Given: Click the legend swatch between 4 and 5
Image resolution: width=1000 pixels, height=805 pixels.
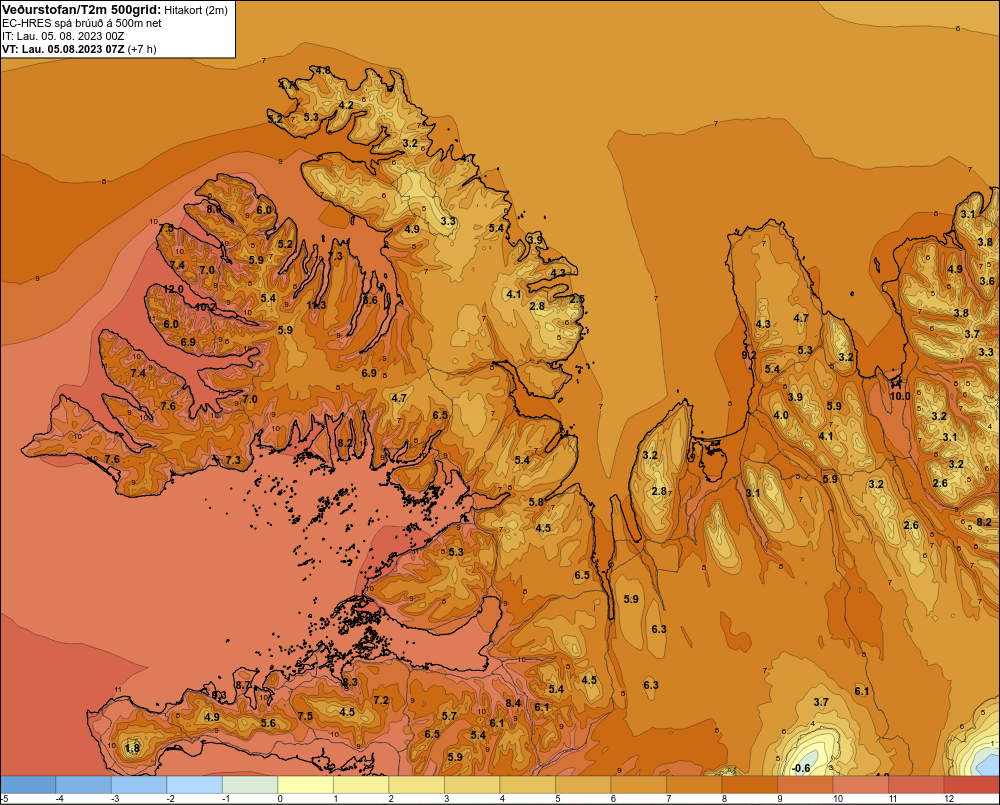Looking at the screenshot, I should pyautogui.click(x=527, y=785).
